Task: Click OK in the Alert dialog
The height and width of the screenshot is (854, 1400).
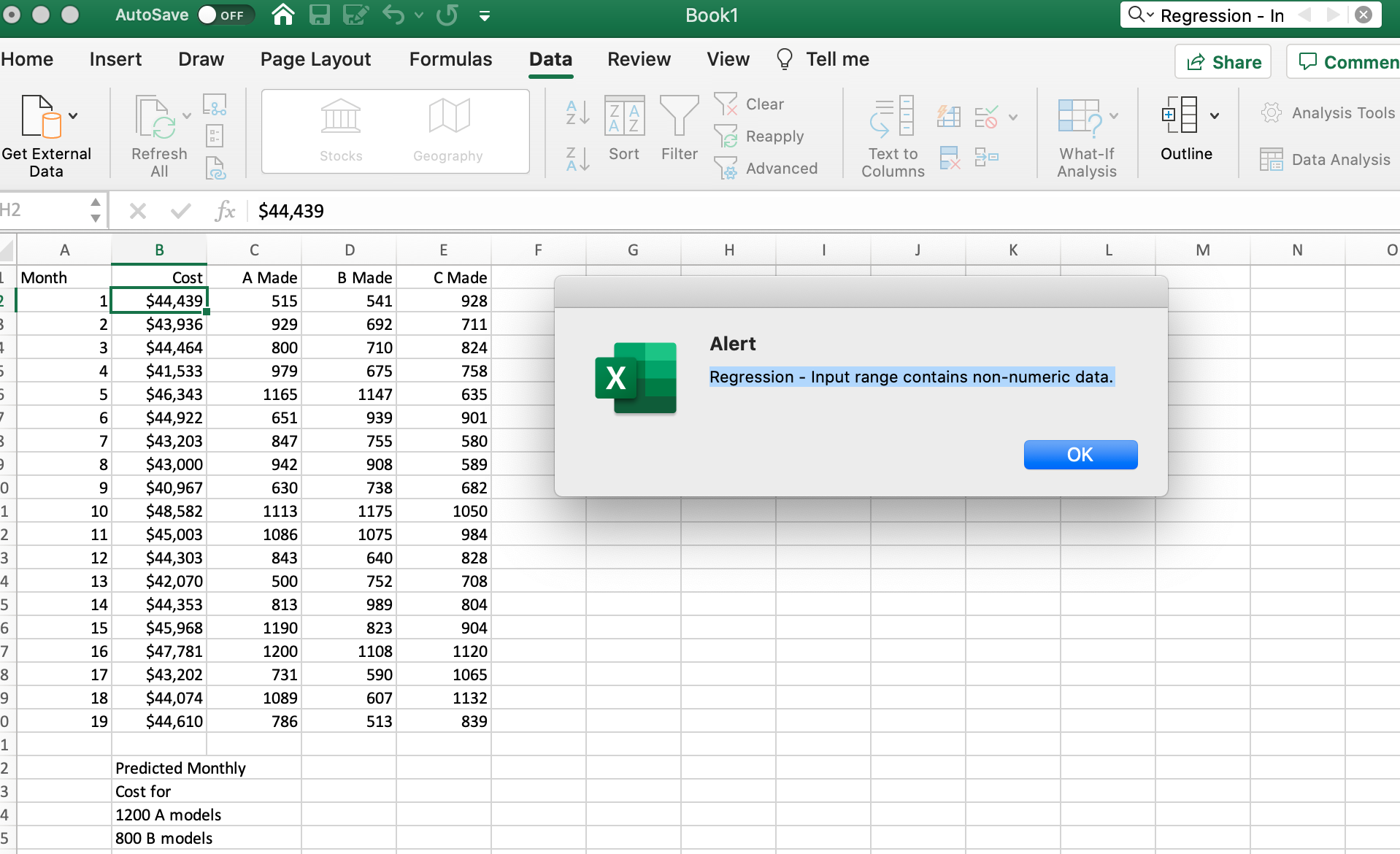Action: [x=1080, y=454]
